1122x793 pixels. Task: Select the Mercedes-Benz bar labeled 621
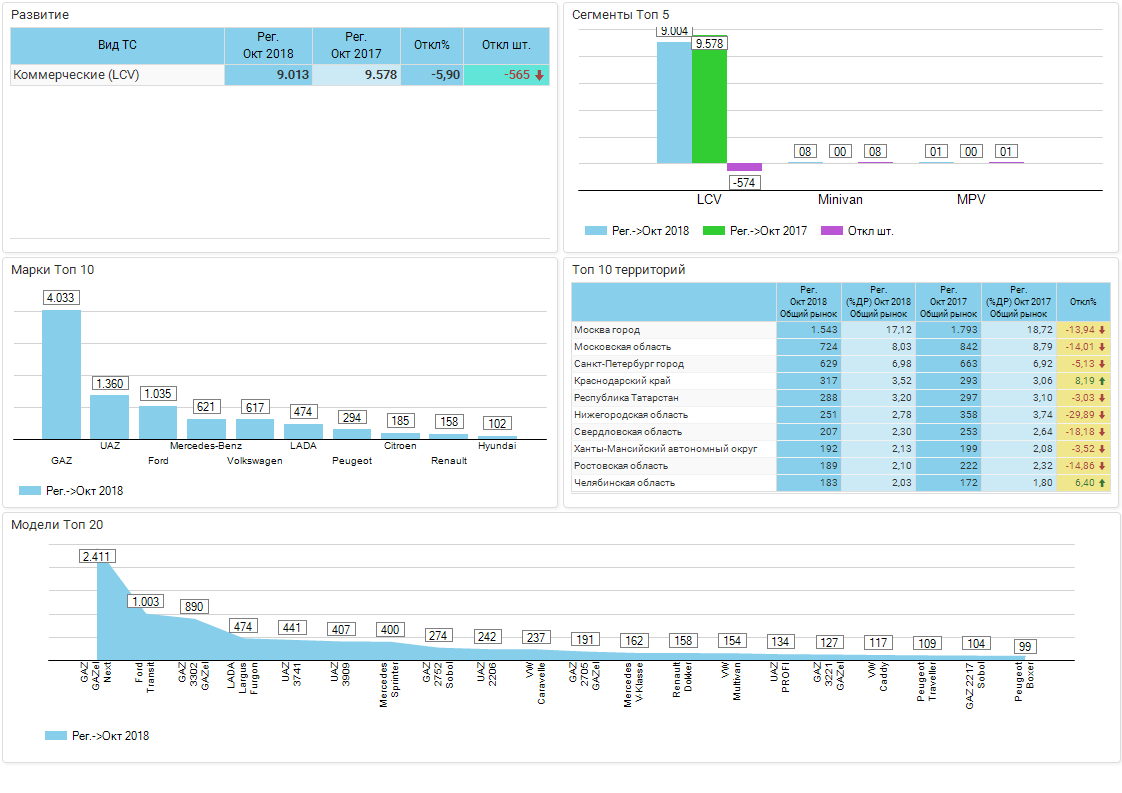206,429
